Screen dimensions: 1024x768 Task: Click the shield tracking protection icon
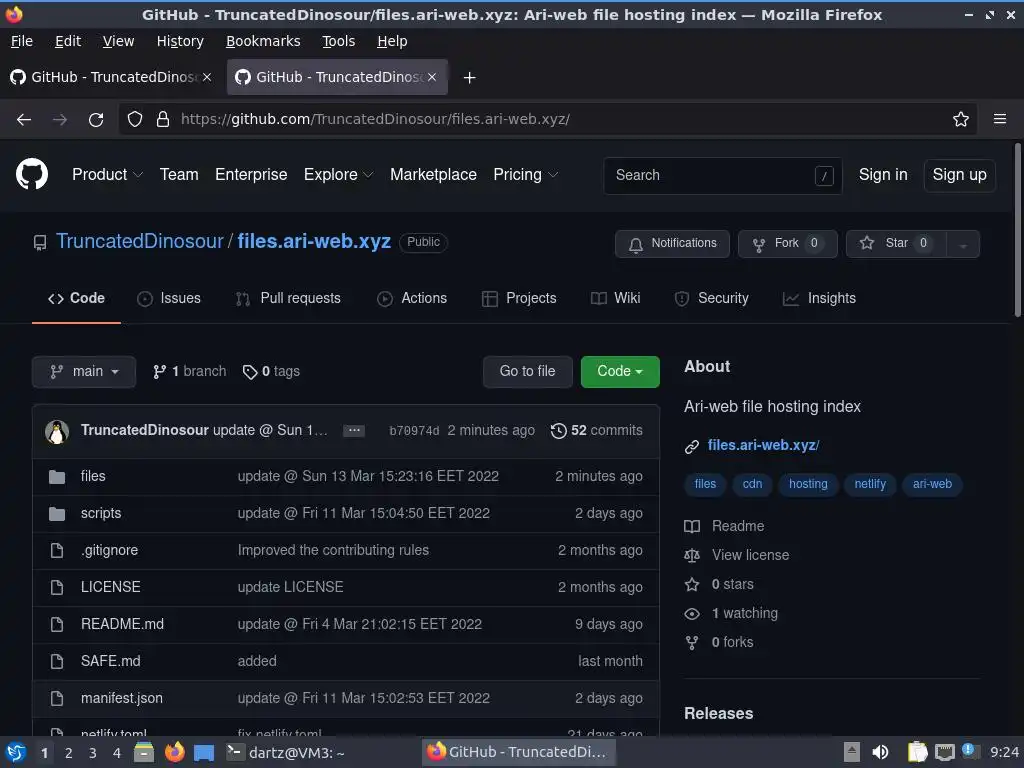click(x=135, y=120)
